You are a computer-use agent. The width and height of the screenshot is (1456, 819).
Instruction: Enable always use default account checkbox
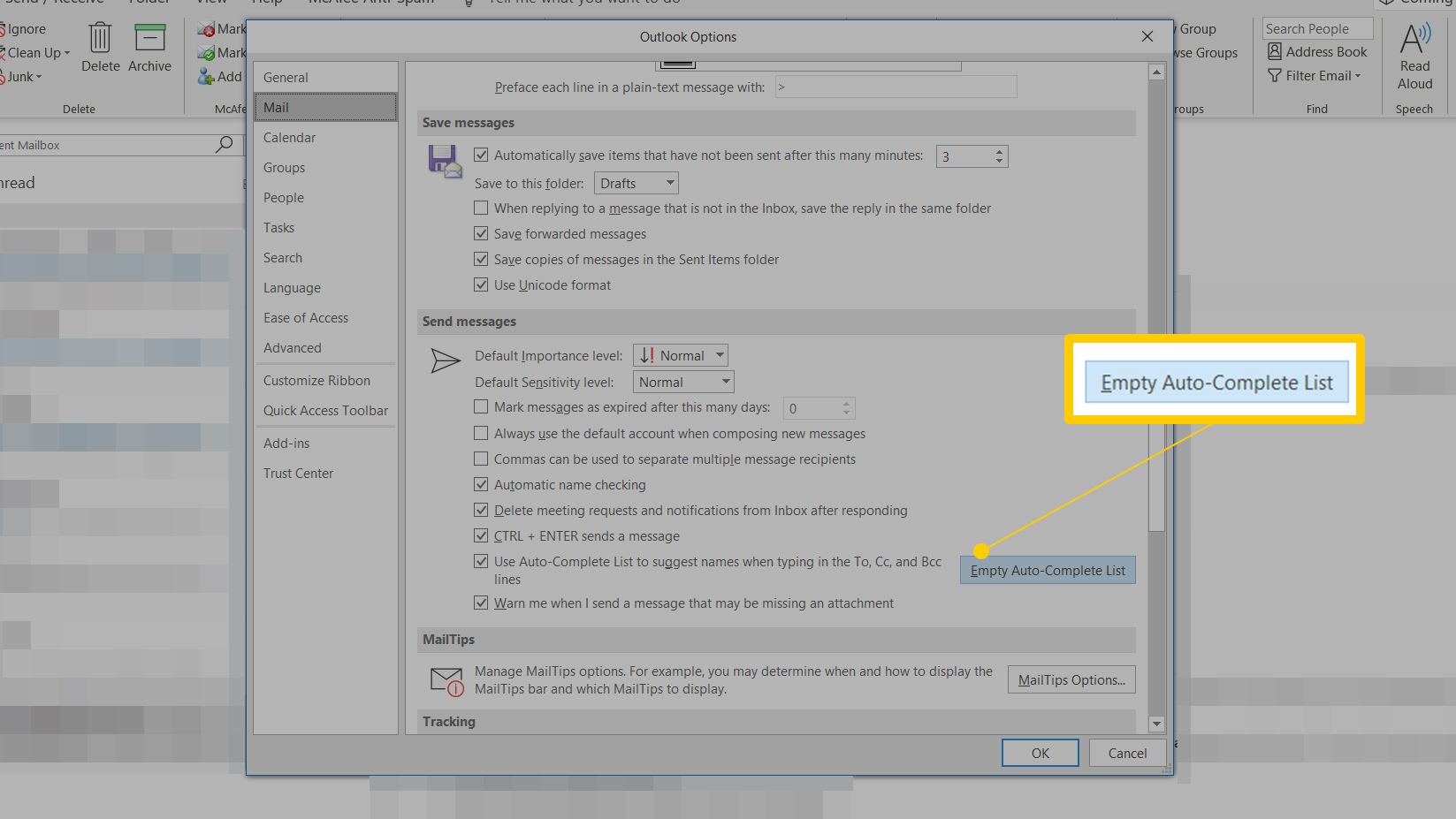pos(481,433)
